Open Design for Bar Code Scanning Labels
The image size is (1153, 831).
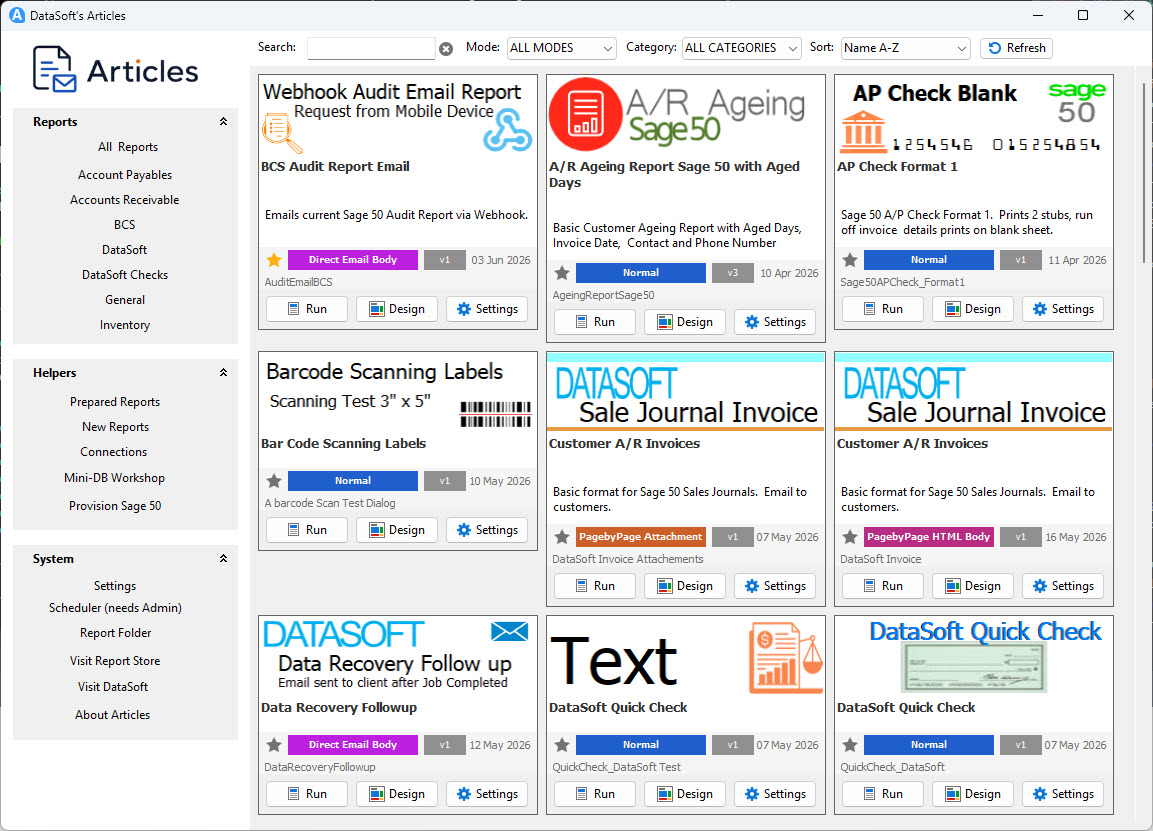397,530
